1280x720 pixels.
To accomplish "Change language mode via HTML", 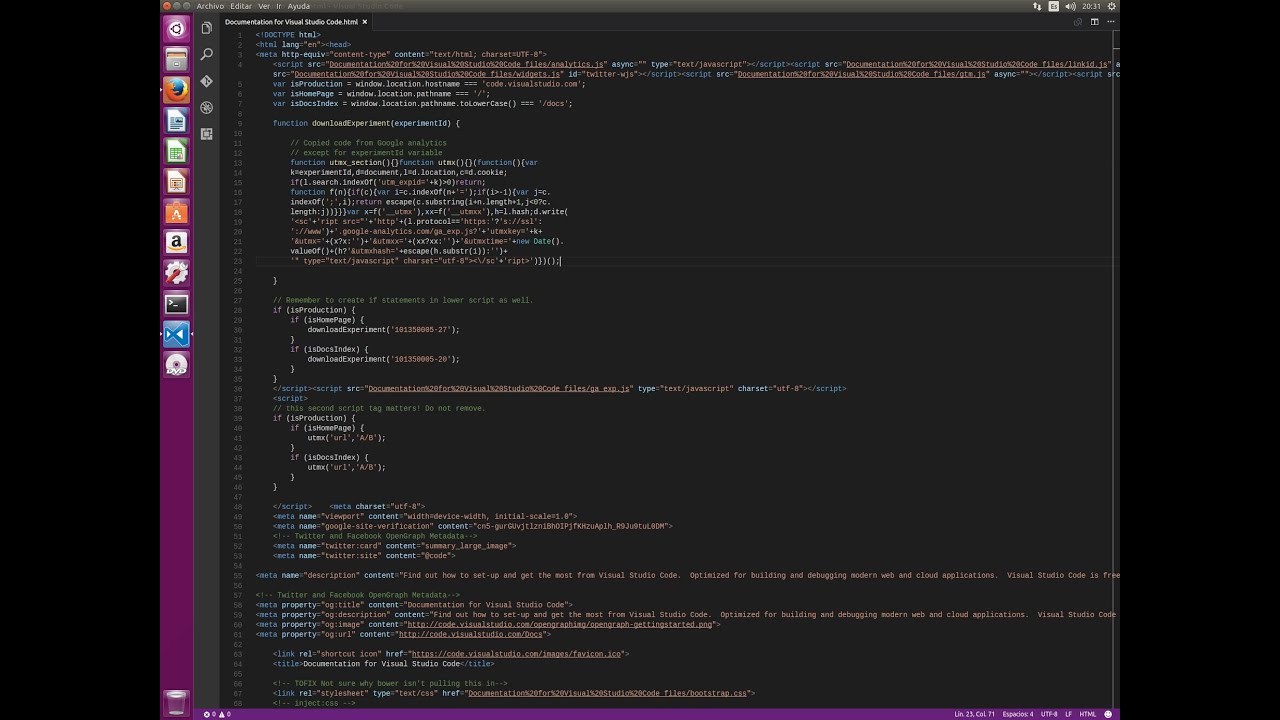I will [1088, 714].
